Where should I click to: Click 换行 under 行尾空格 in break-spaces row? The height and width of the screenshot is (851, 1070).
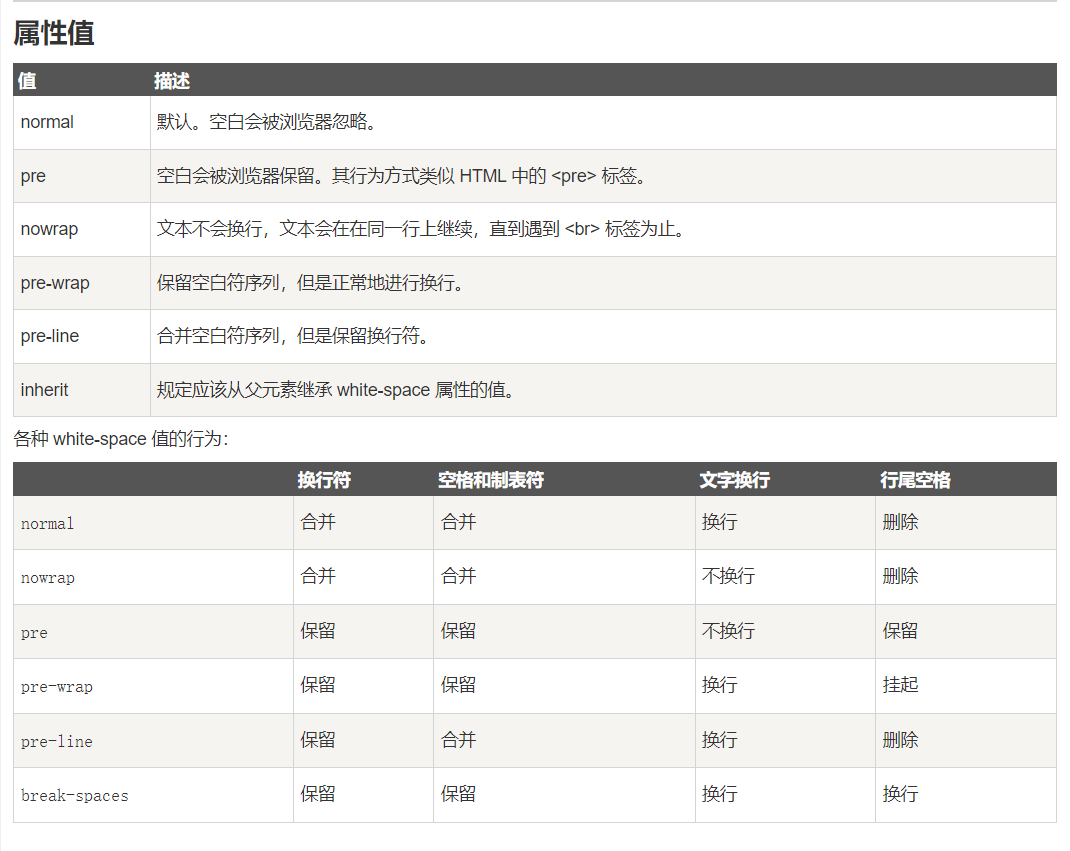[x=900, y=794]
